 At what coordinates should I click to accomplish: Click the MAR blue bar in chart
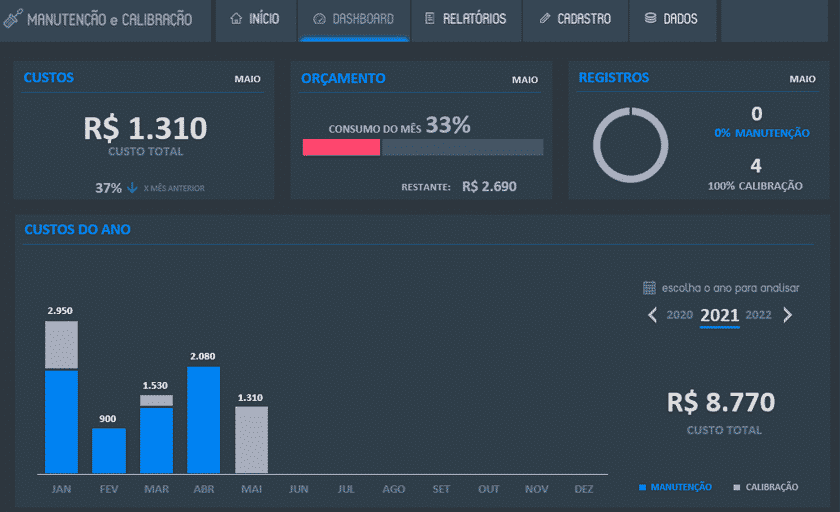156,440
